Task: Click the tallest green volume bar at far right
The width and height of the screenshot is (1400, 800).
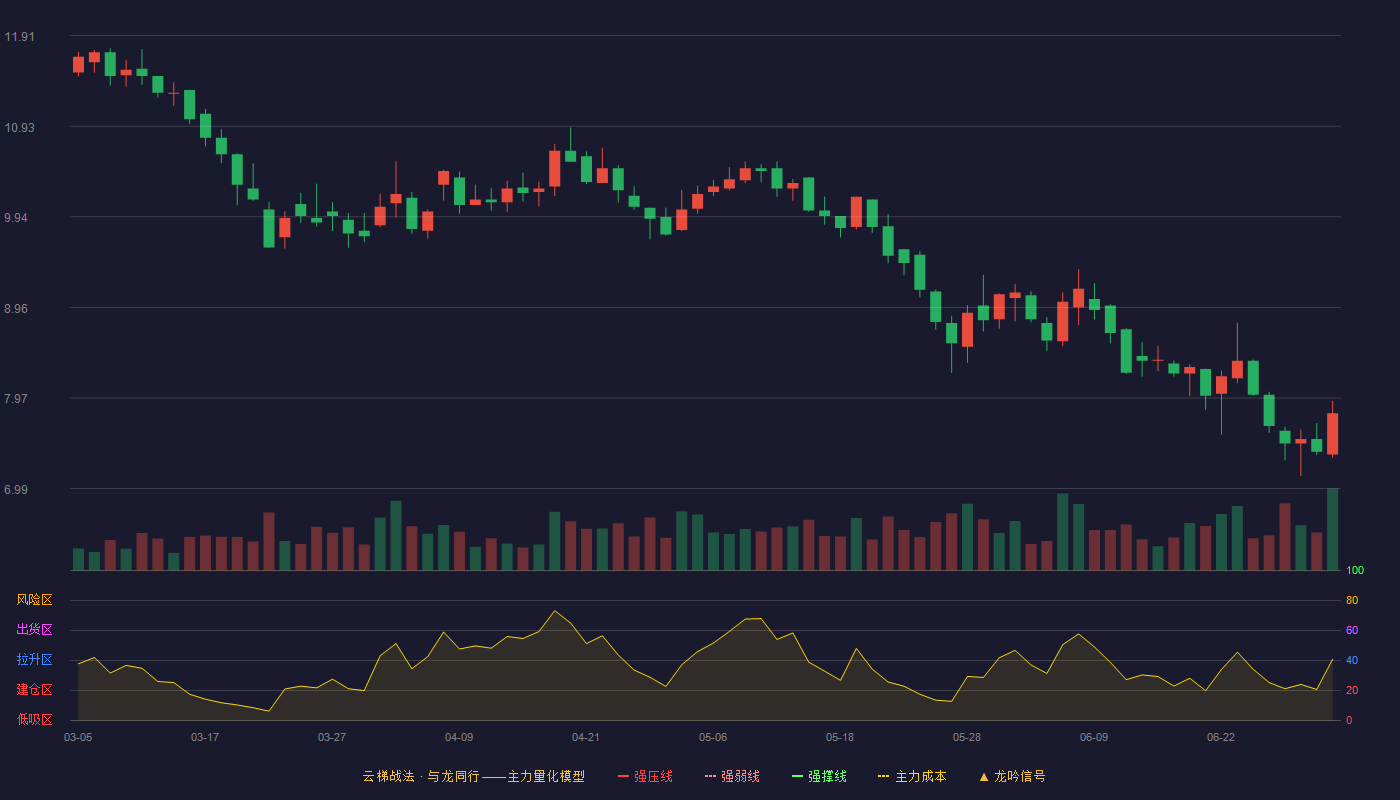Action: point(1332,529)
